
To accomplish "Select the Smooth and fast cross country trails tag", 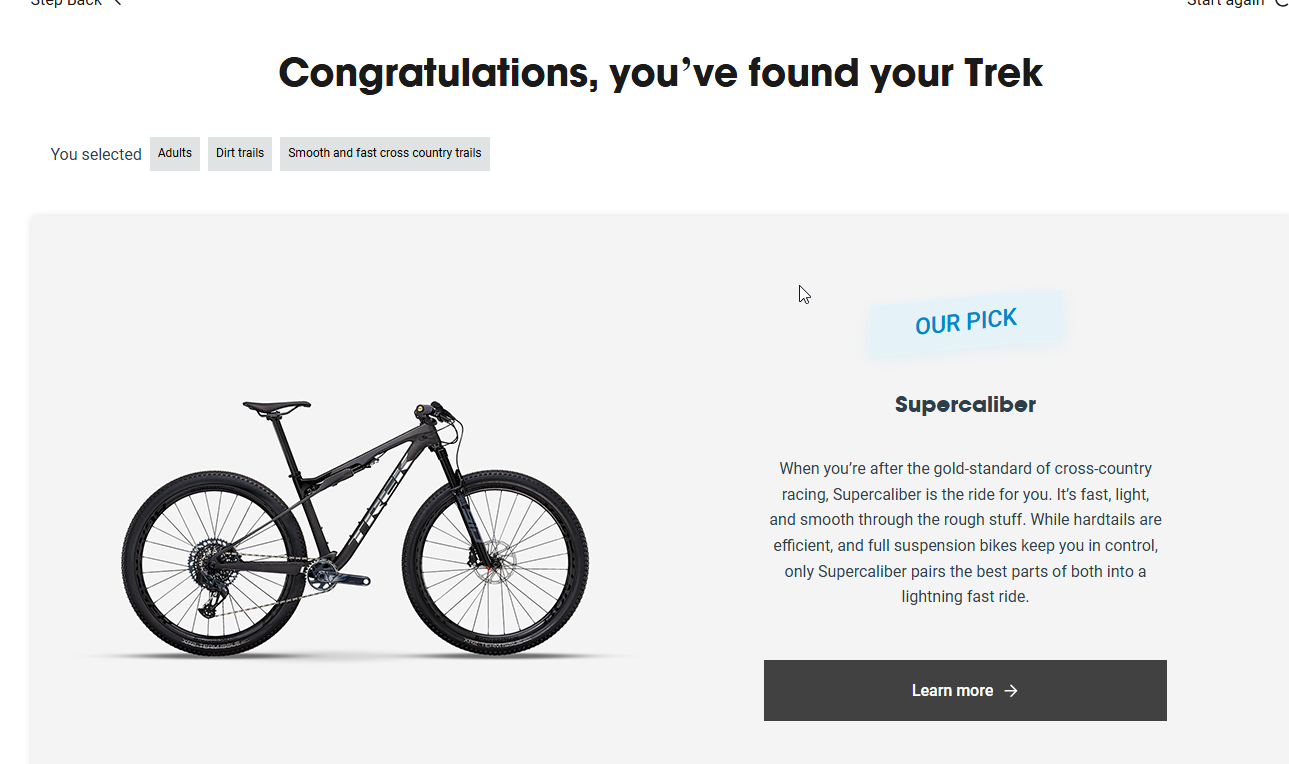I will click(385, 154).
